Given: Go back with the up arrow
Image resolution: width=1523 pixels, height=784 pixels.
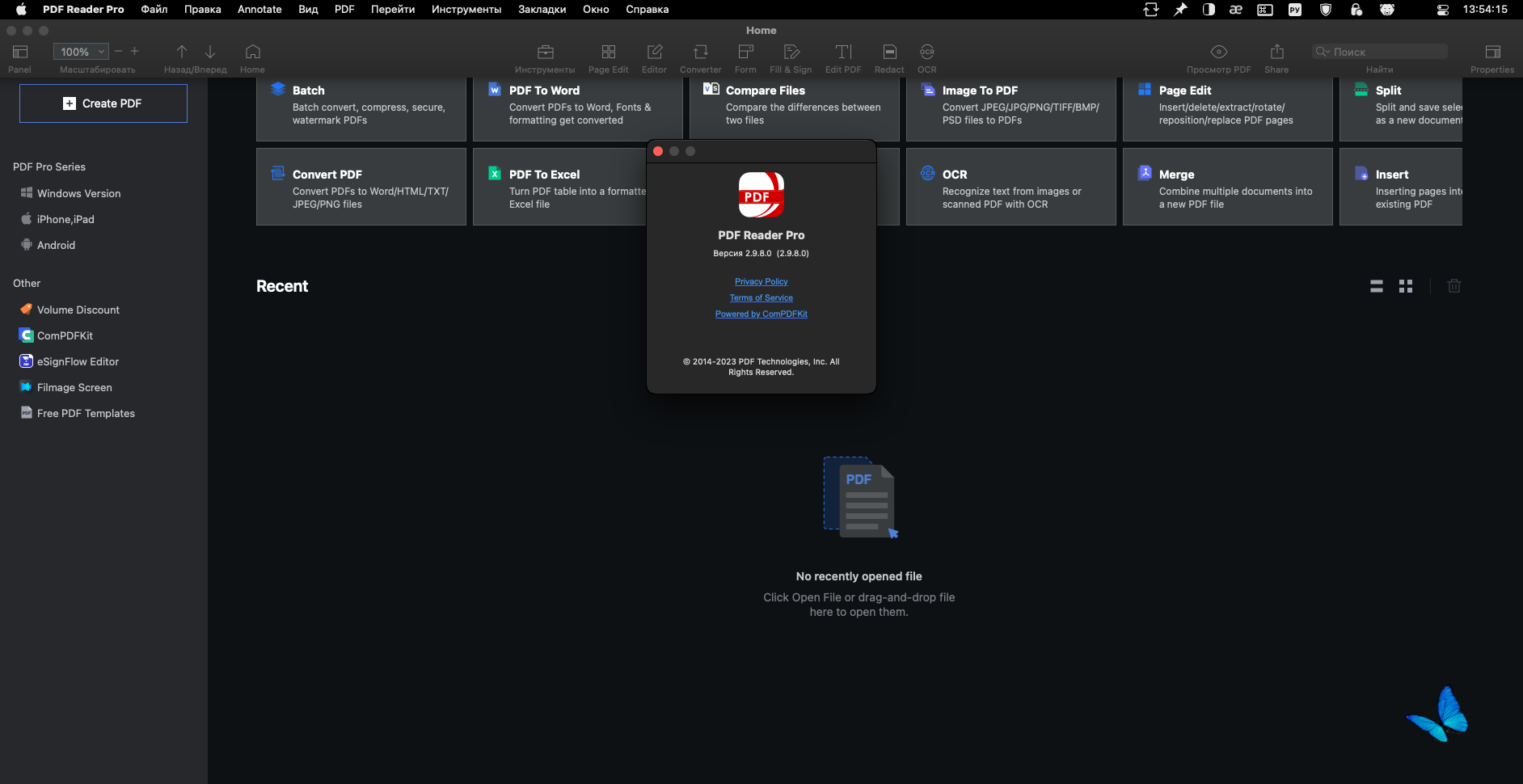Looking at the screenshot, I should click(182, 52).
